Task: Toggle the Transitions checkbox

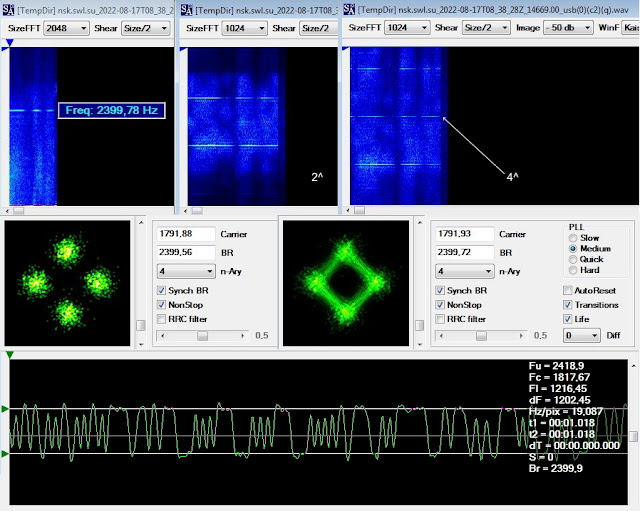Action: coord(568,305)
